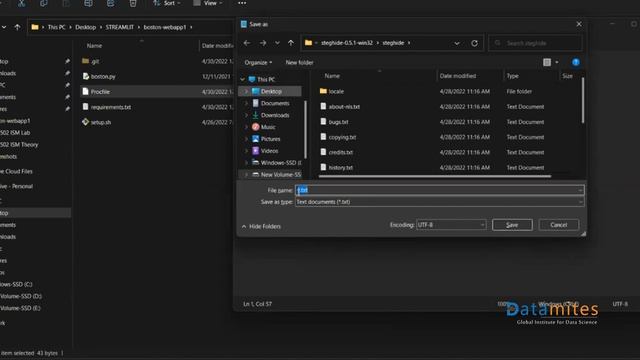Click Delete trash icon in File Explorer toolbar
This screenshot has height=360, width=640.
click(x=133, y=3)
